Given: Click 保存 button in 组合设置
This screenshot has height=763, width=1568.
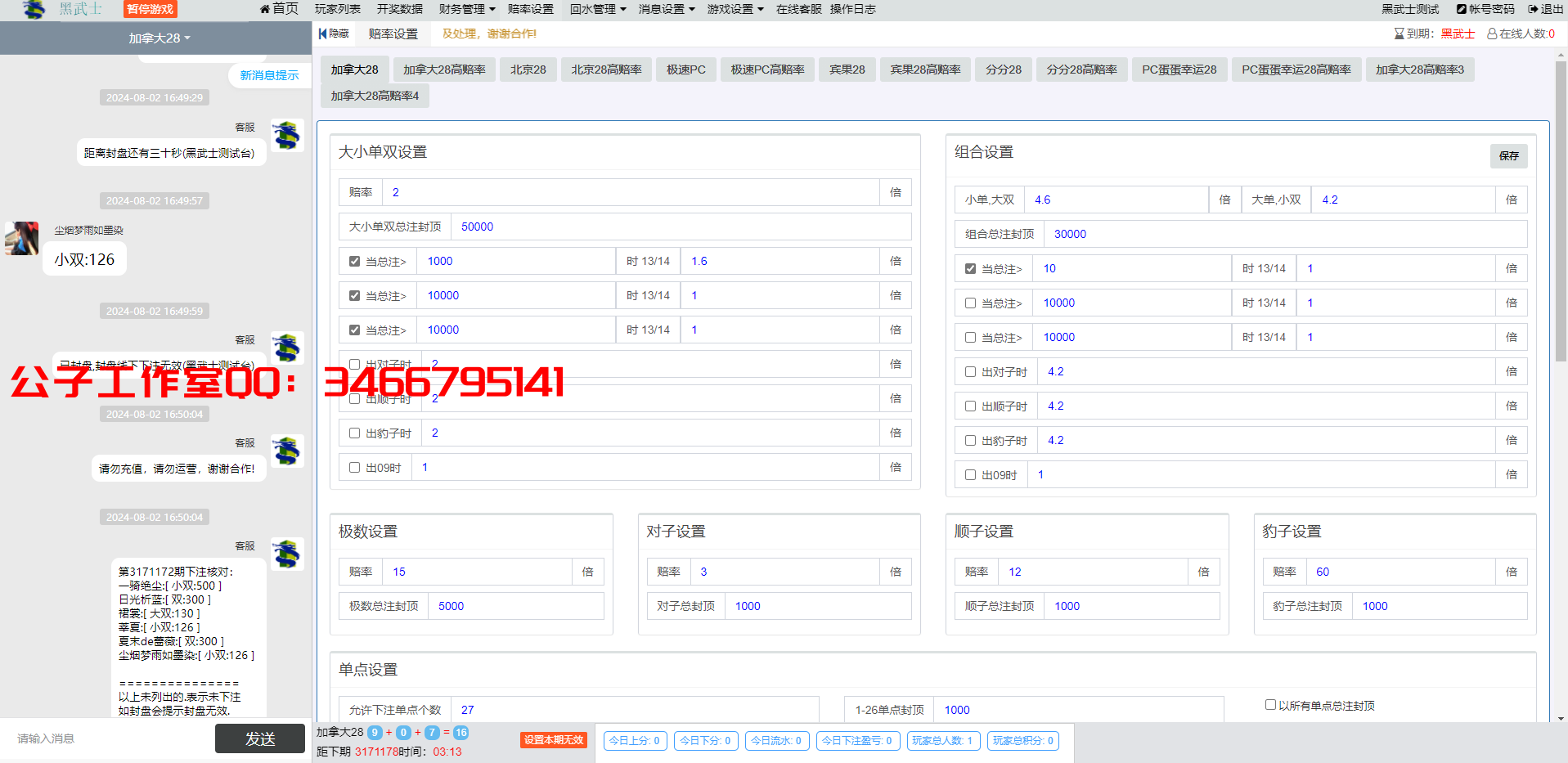Looking at the screenshot, I should [1509, 155].
